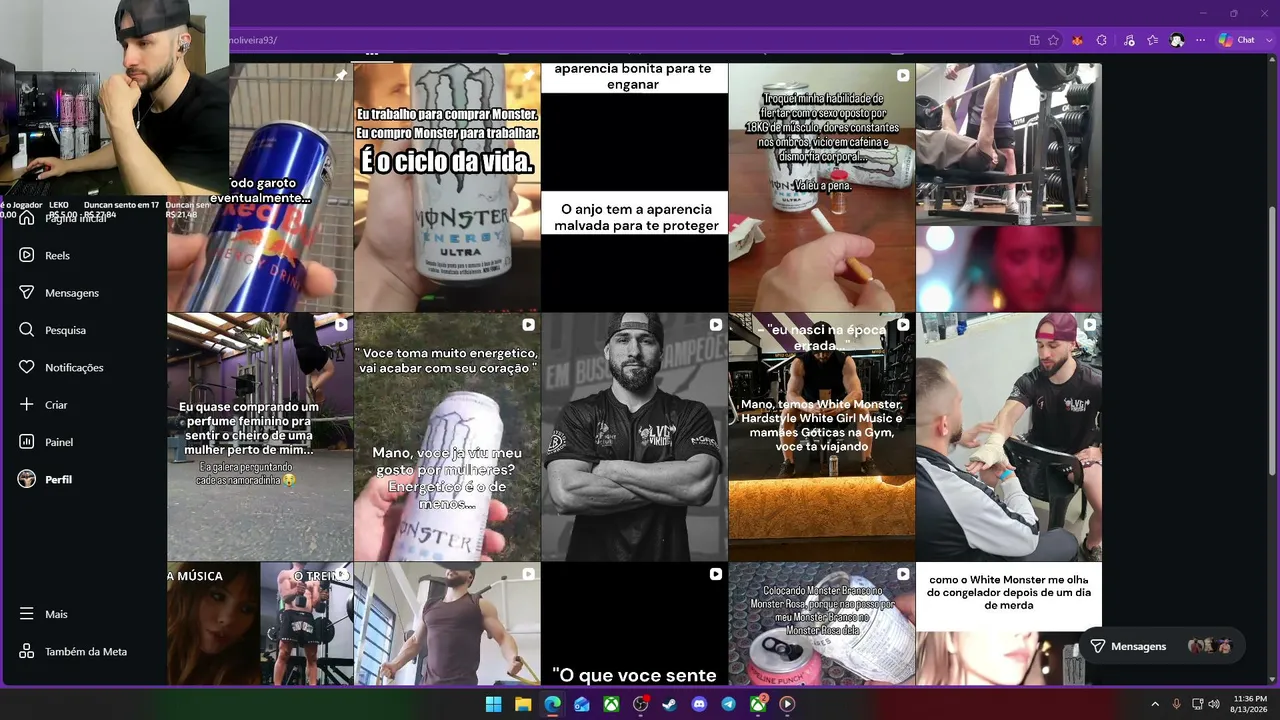Open Telegram from the taskbar
This screenshot has width=1280, height=720.
tap(729, 704)
